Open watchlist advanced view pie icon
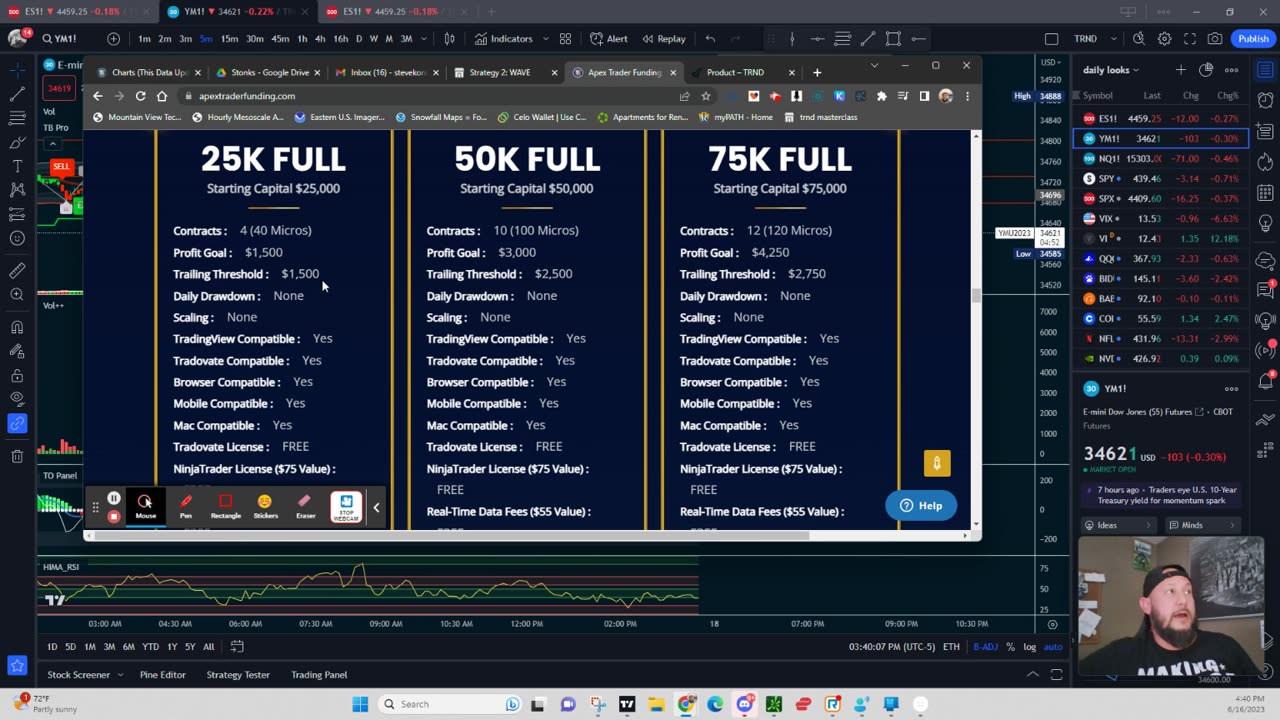 [1206, 70]
